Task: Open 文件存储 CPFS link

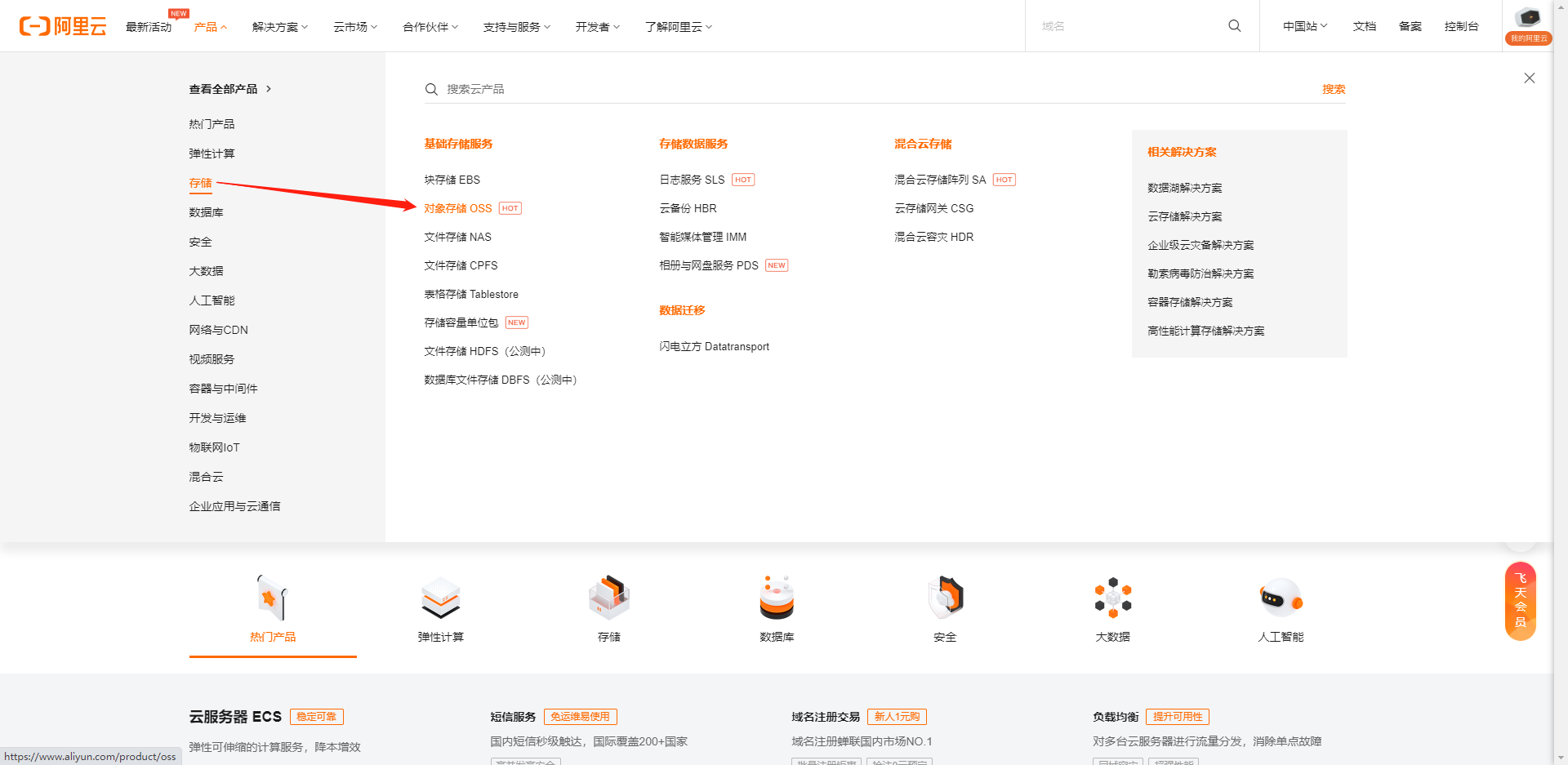Action: pyautogui.click(x=461, y=265)
